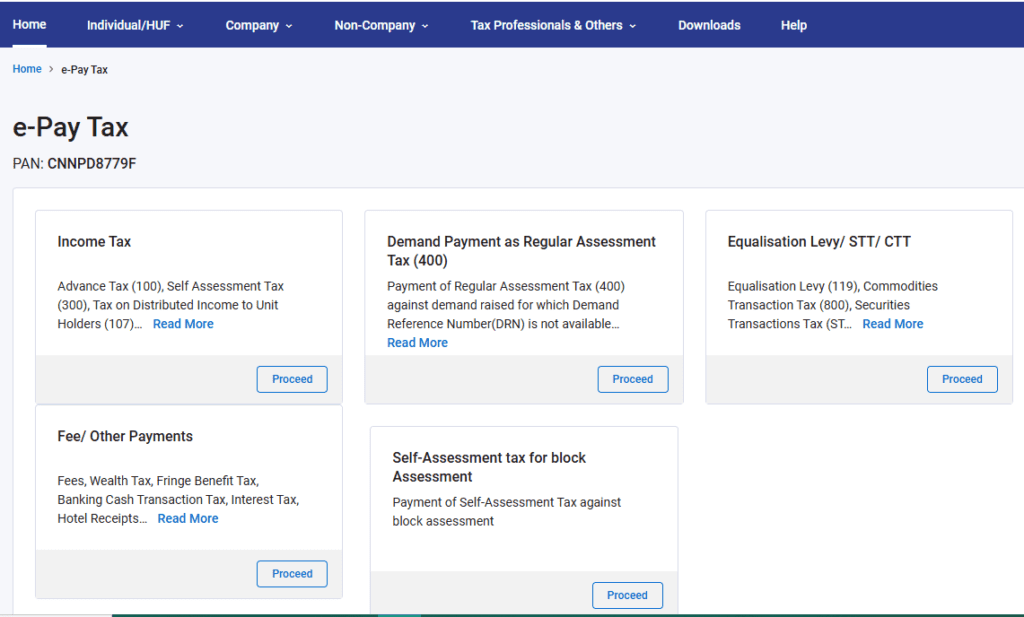1024x617 pixels.
Task: Click the Home breadcrumb link
Action: [27, 70]
